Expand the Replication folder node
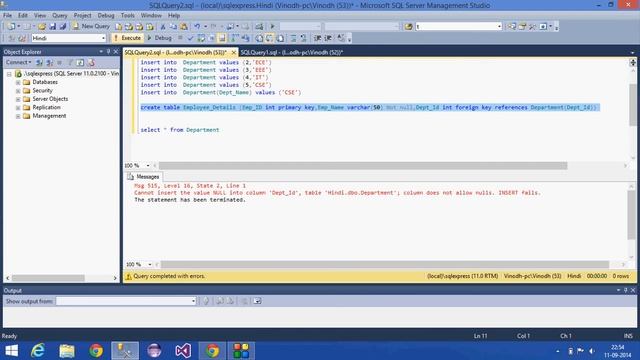The height and width of the screenshot is (360, 640). coord(18,108)
